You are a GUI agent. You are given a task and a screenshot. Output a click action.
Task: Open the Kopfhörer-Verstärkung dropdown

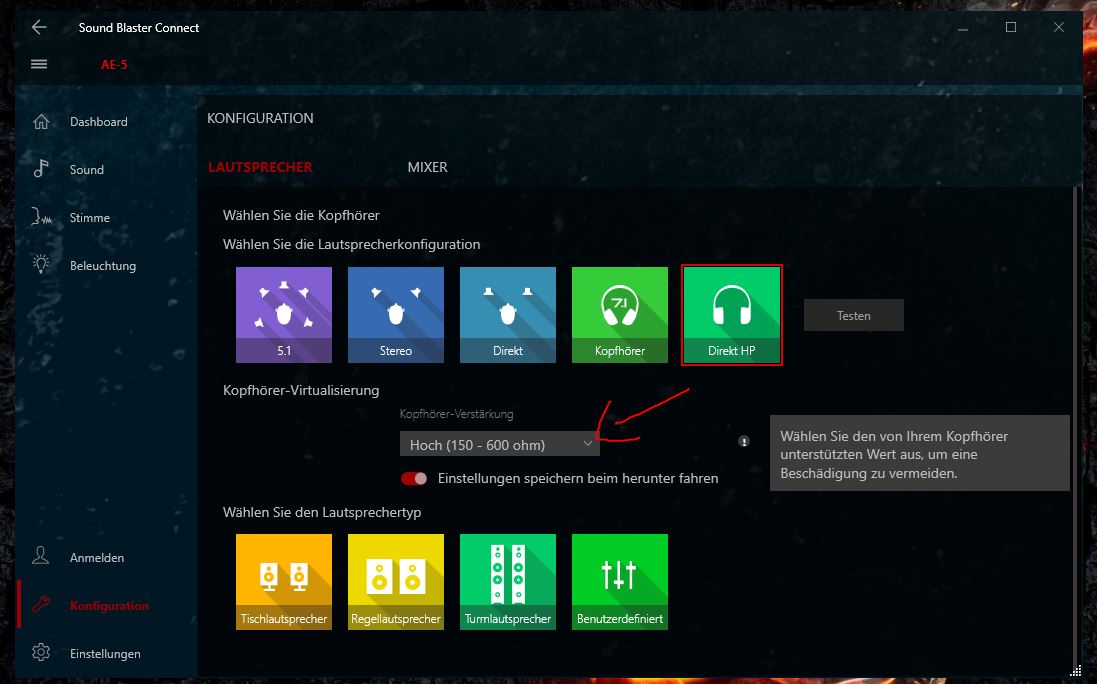(500, 444)
